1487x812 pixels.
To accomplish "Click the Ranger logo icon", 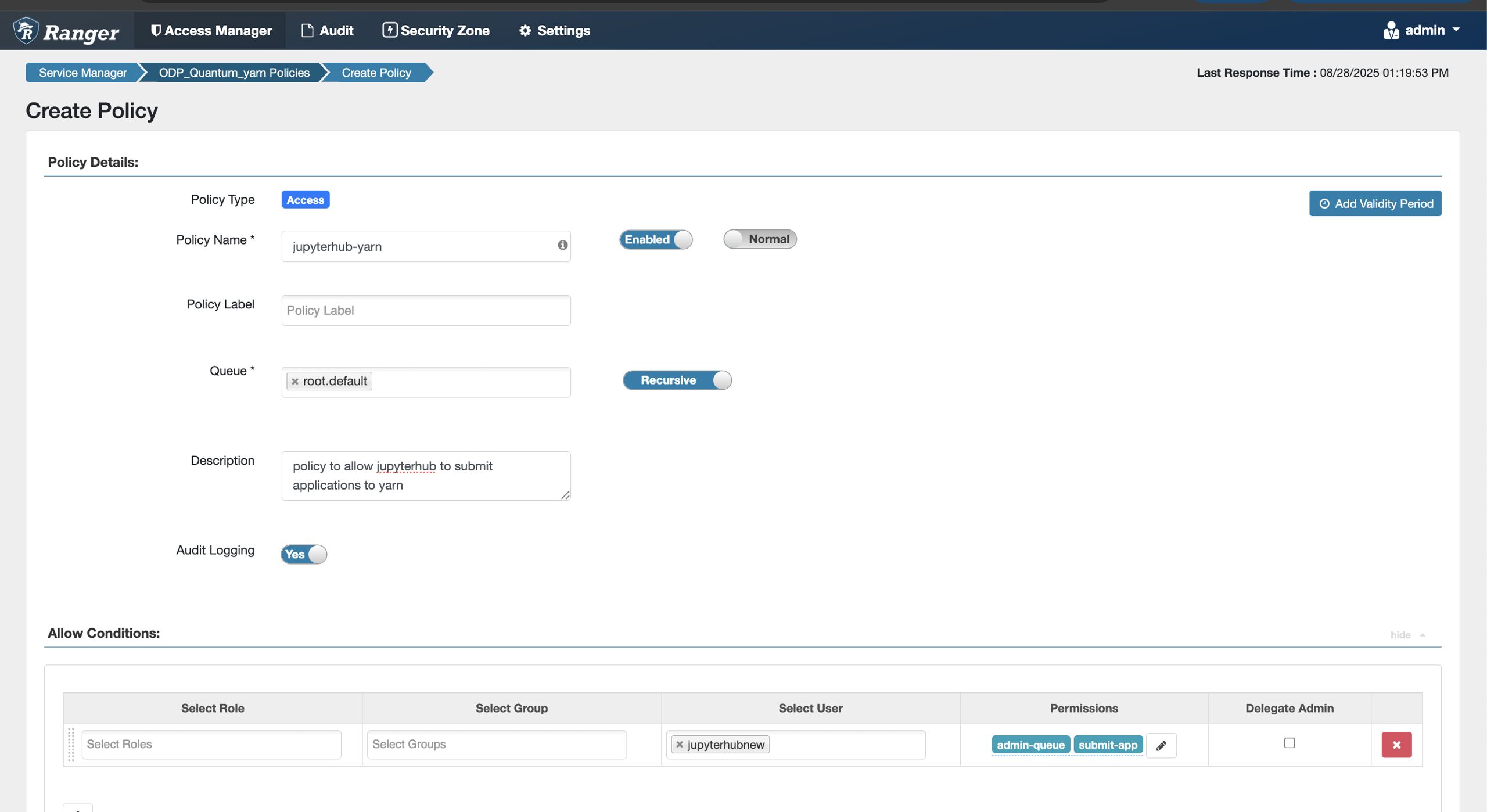I will coord(26,30).
